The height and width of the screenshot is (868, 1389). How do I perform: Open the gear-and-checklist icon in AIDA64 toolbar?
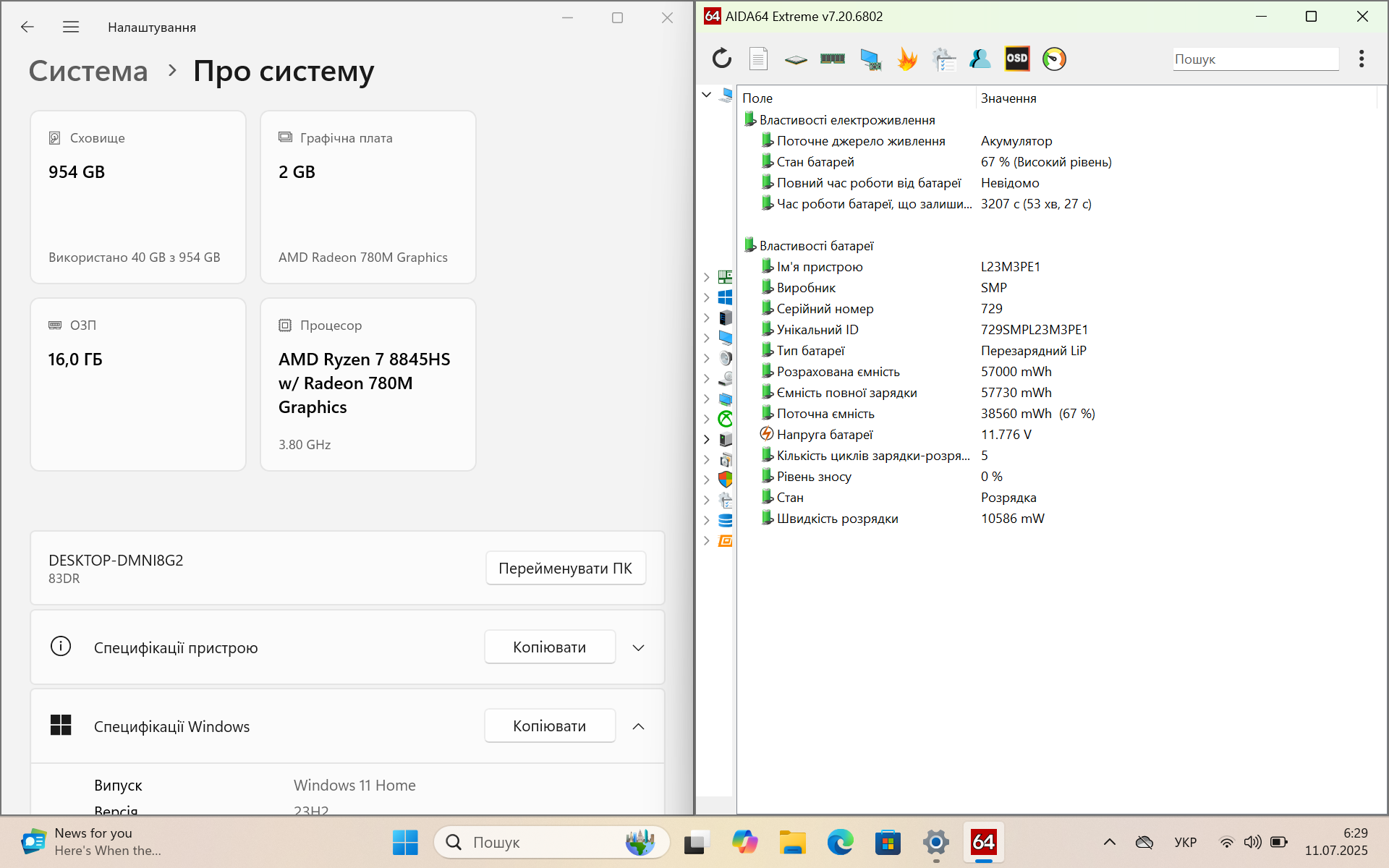tap(944, 59)
